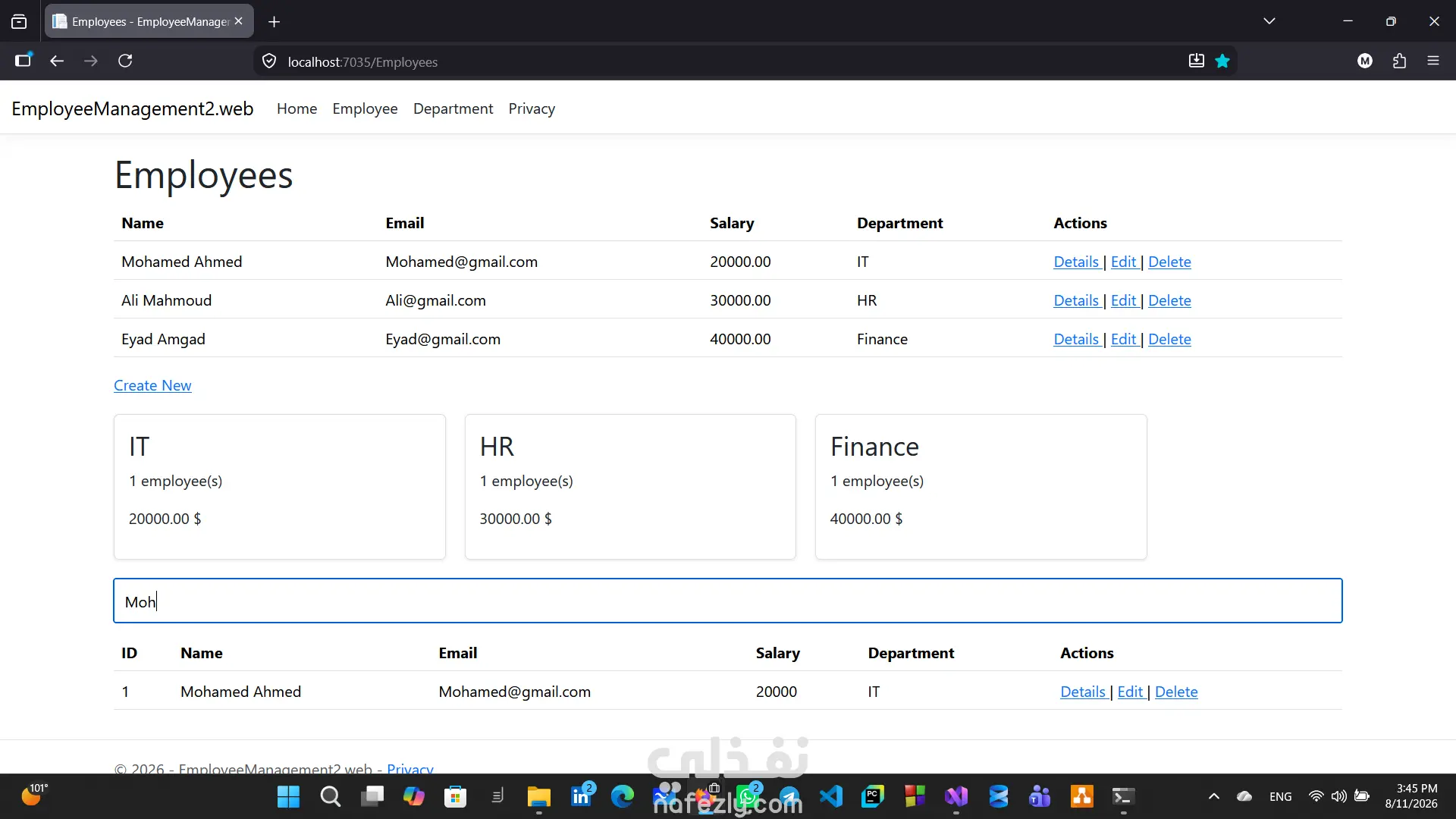View Details for Mohamed Ahmed in top table

point(1076,262)
